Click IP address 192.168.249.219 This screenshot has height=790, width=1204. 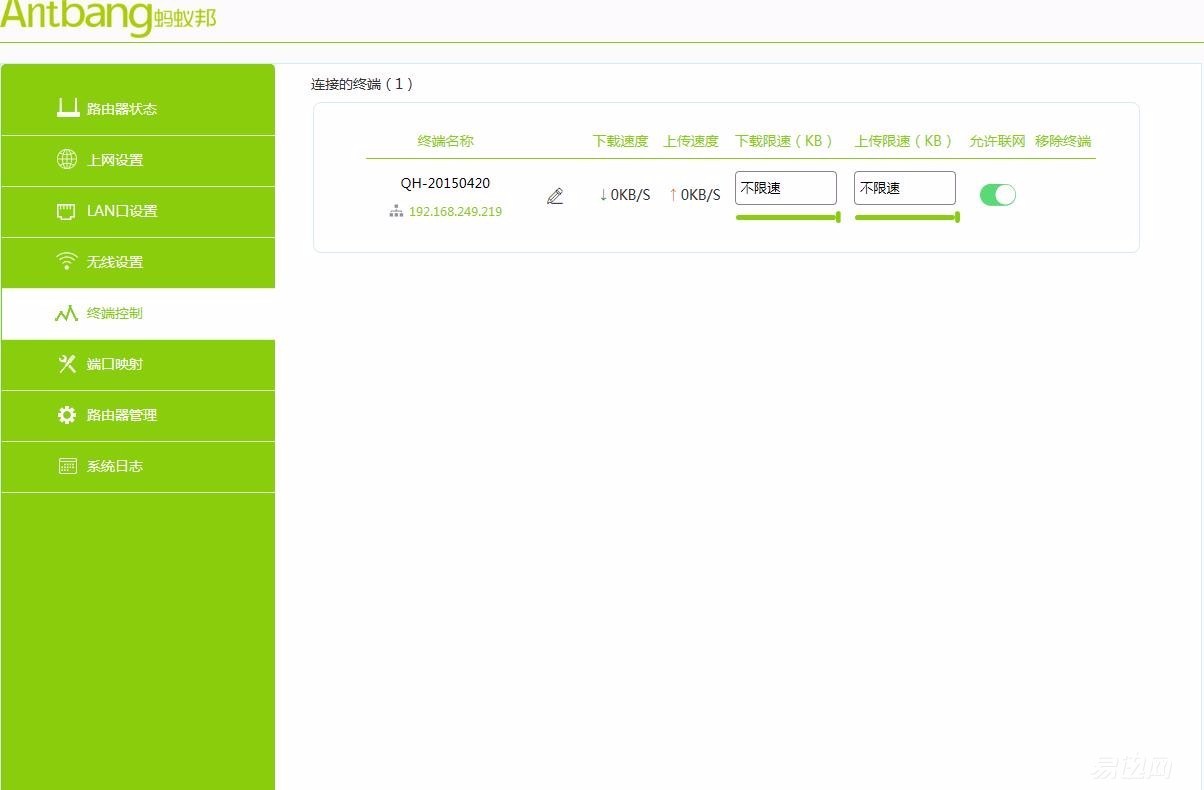(455, 212)
